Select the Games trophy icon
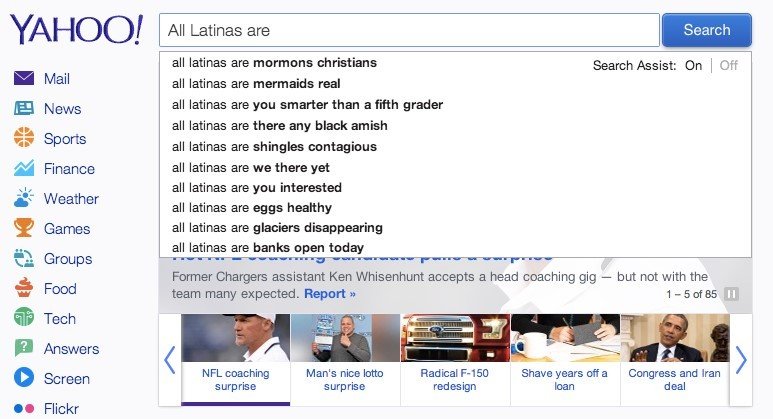773x419 pixels. pos(24,229)
